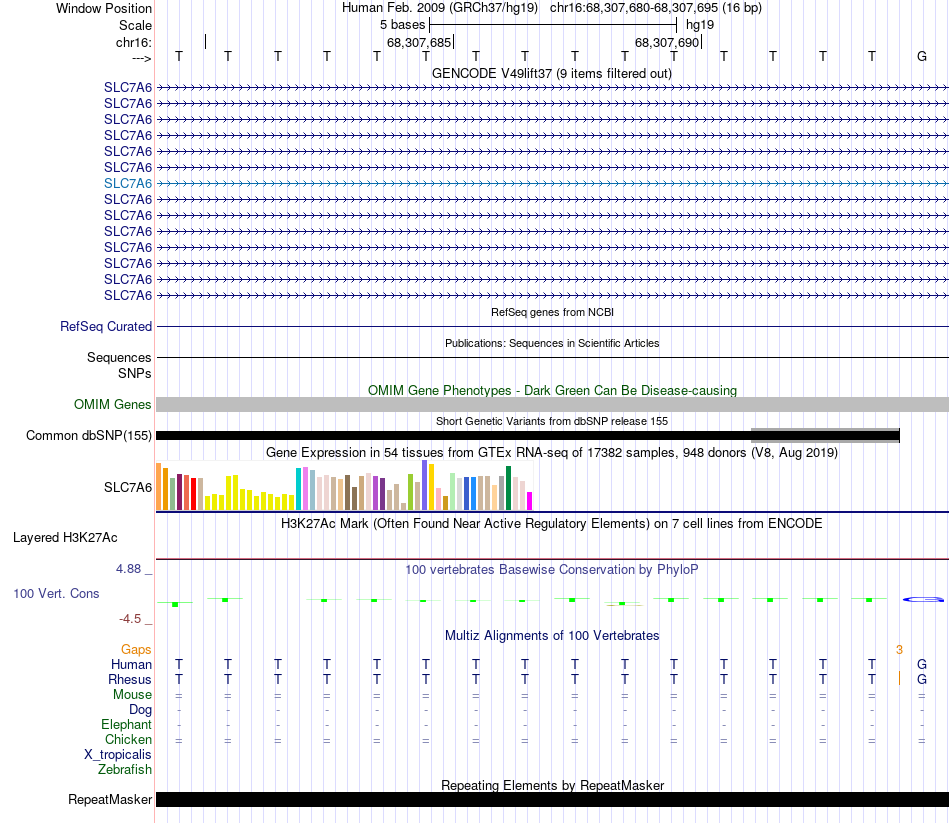Click the sequence direction arrow --> label
Screen dimensions: 950x823
pos(141,58)
